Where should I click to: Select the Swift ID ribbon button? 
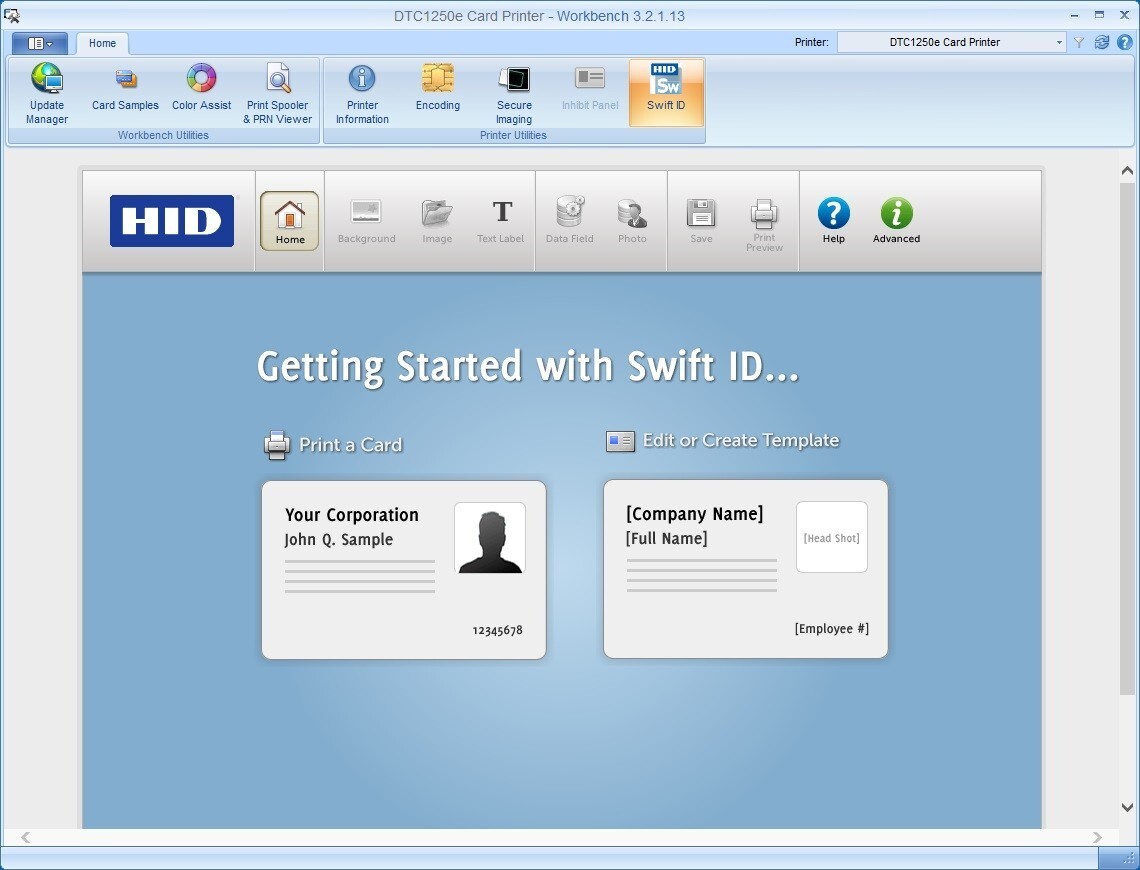pos(666,90)
